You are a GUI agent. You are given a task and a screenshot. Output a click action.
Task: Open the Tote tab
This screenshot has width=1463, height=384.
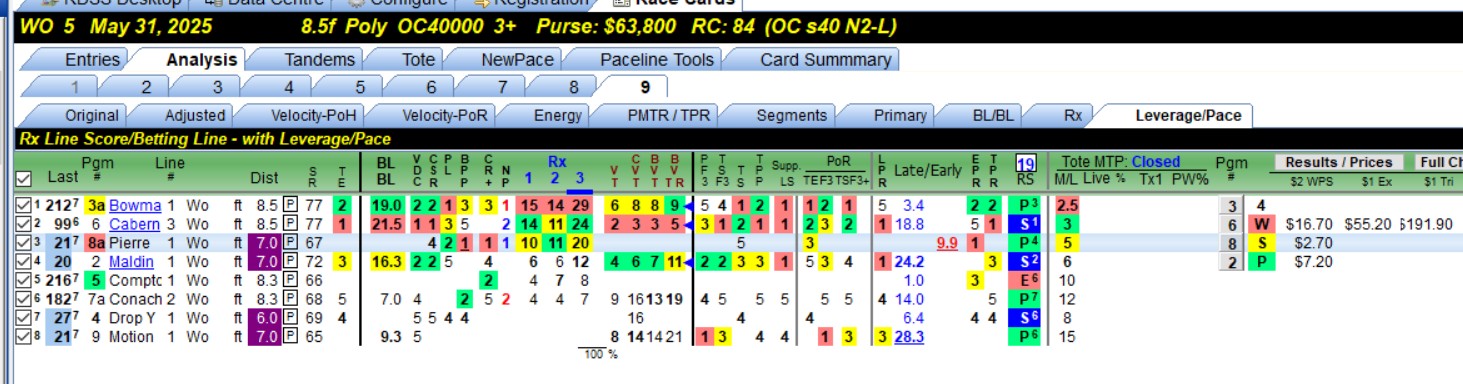tap(418, 60)
